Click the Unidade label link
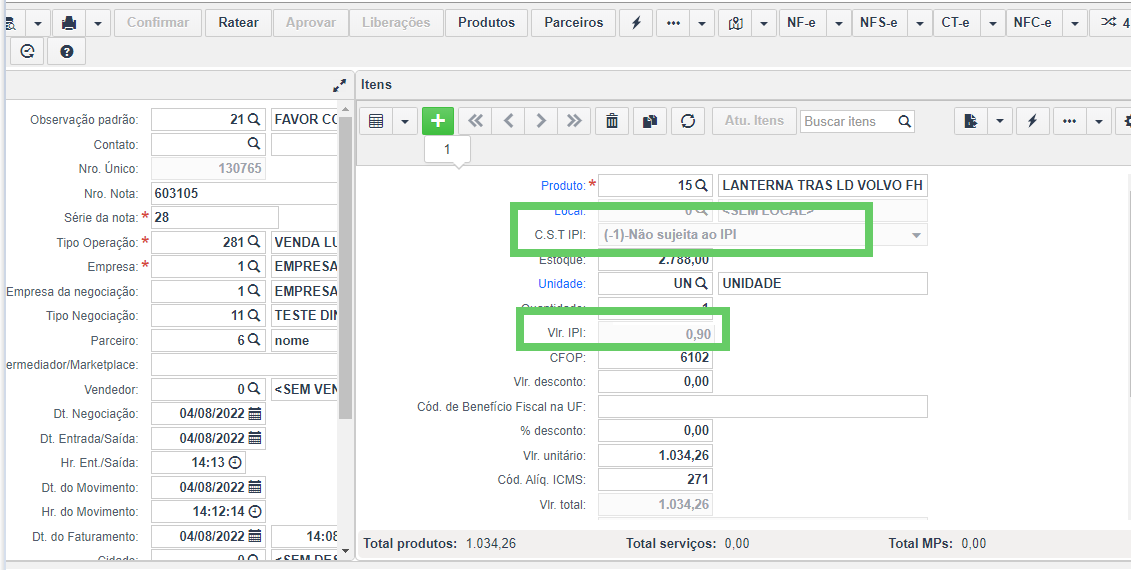 [562, 284]
